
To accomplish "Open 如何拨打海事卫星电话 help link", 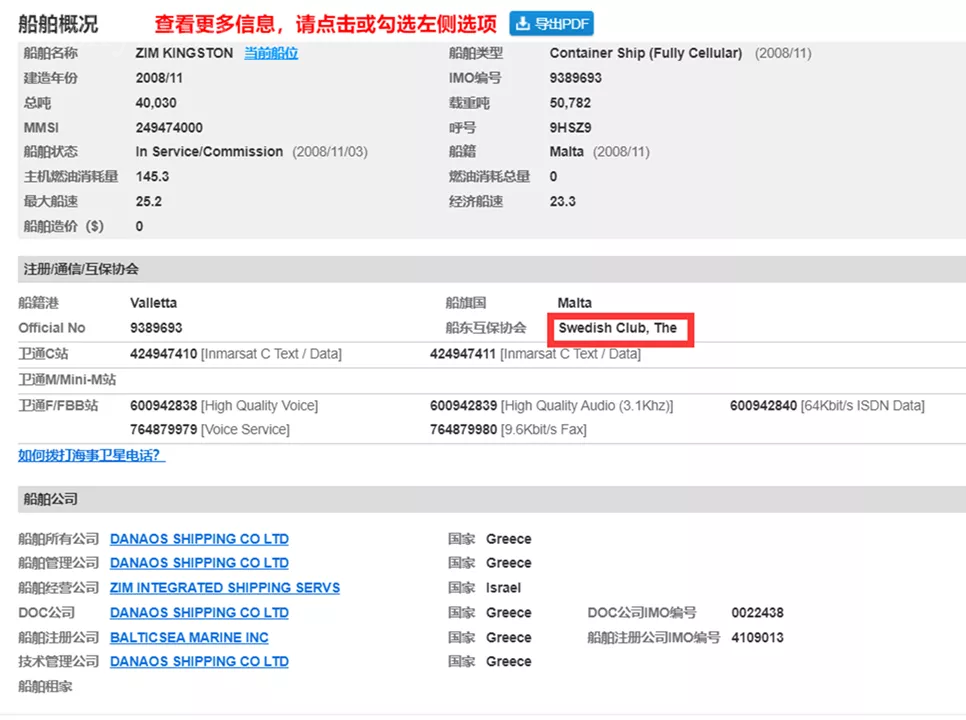I will coord(91,455).
